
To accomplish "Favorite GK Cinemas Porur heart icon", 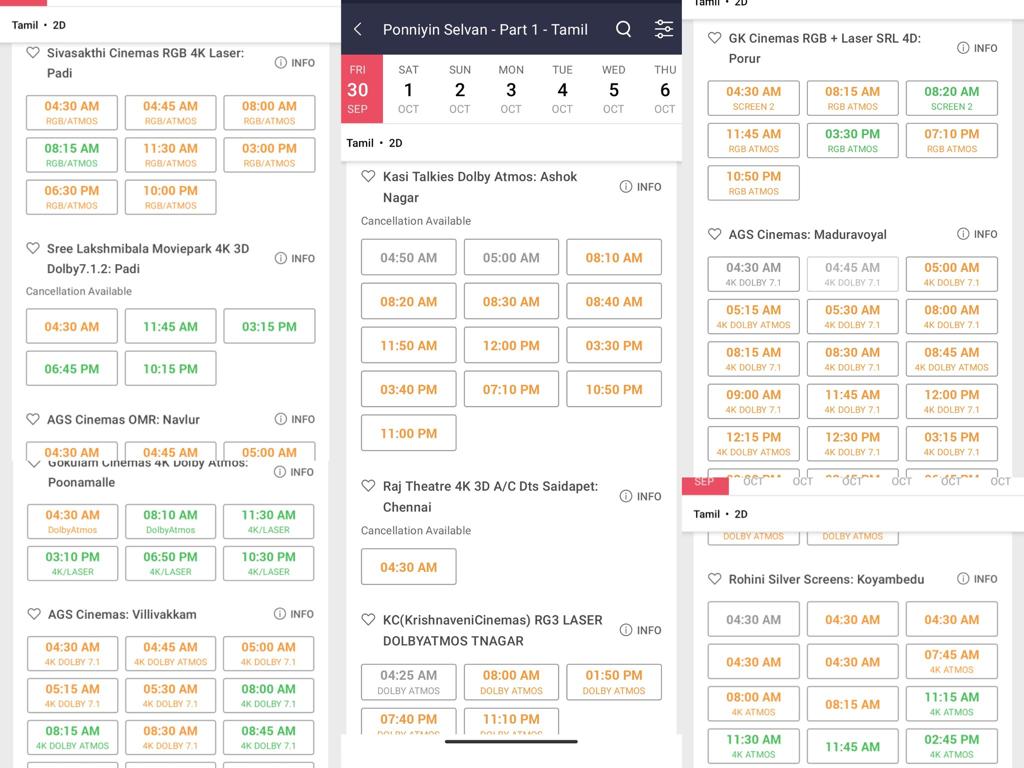I will pos(714,38).
